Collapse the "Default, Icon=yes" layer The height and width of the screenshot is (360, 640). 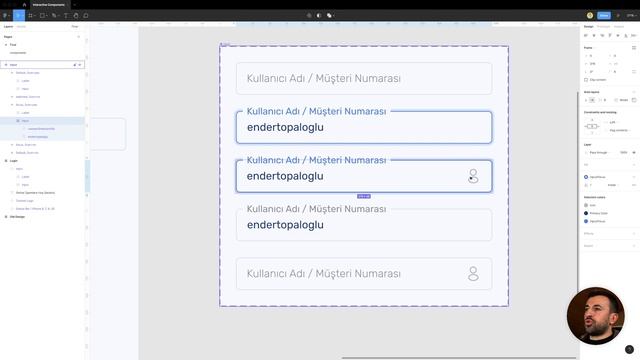[12, 73]
